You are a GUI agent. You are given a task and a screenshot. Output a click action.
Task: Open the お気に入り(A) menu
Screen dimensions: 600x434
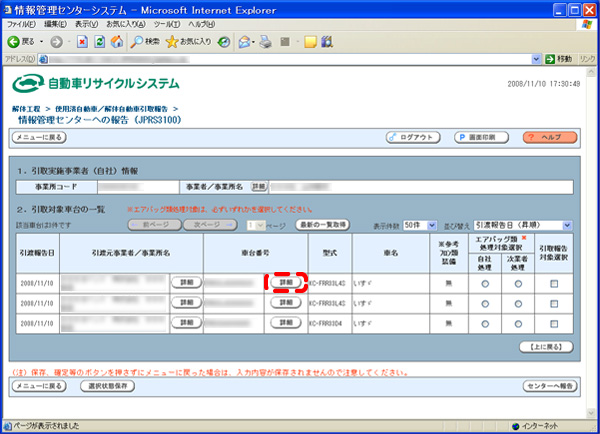point(126,24)
